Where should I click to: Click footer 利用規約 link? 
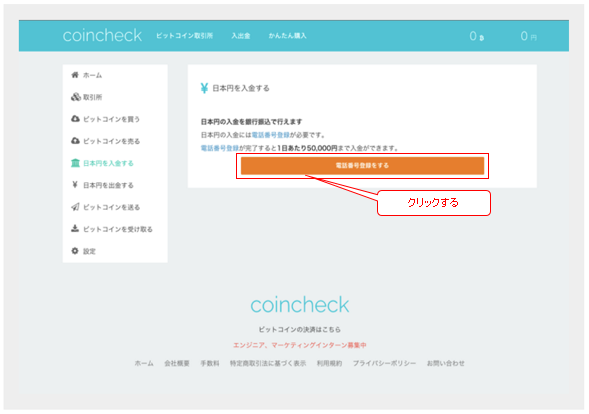click(x=329, y=363)
